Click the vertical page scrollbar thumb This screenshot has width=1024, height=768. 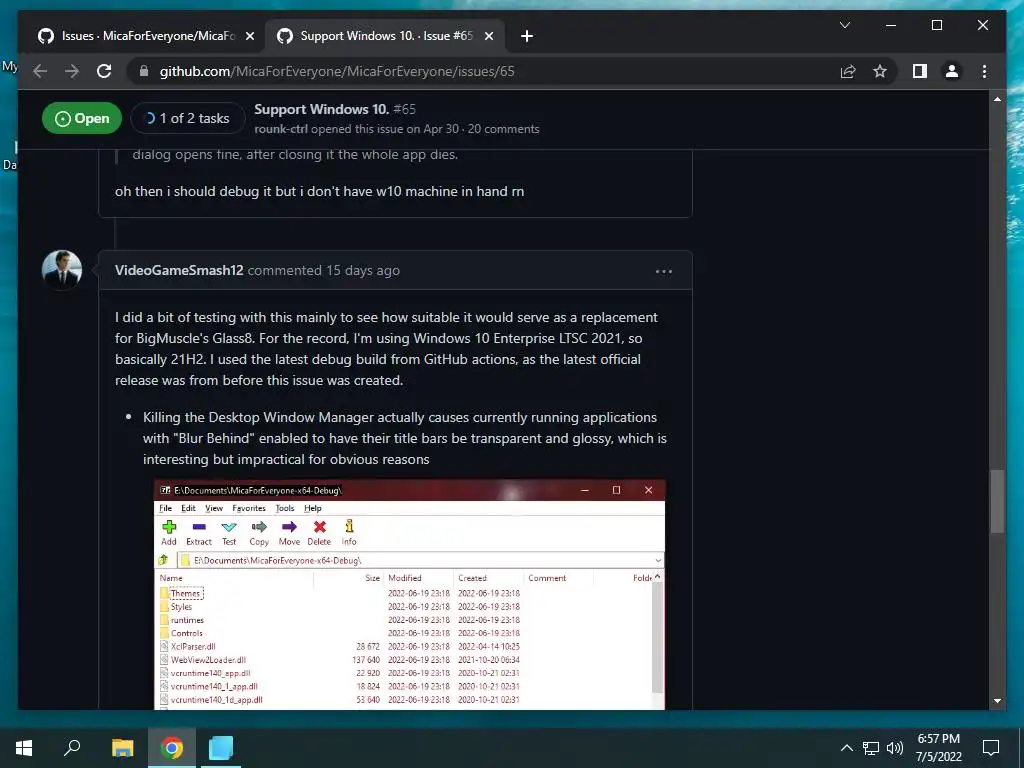(x=997, y=502)
